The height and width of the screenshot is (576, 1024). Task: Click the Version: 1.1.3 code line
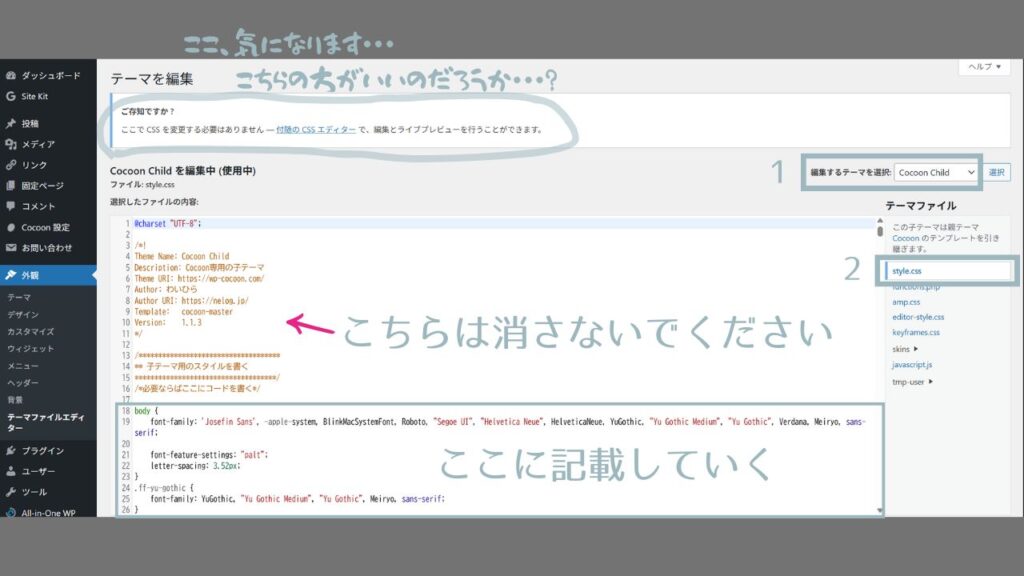point(168,323)
